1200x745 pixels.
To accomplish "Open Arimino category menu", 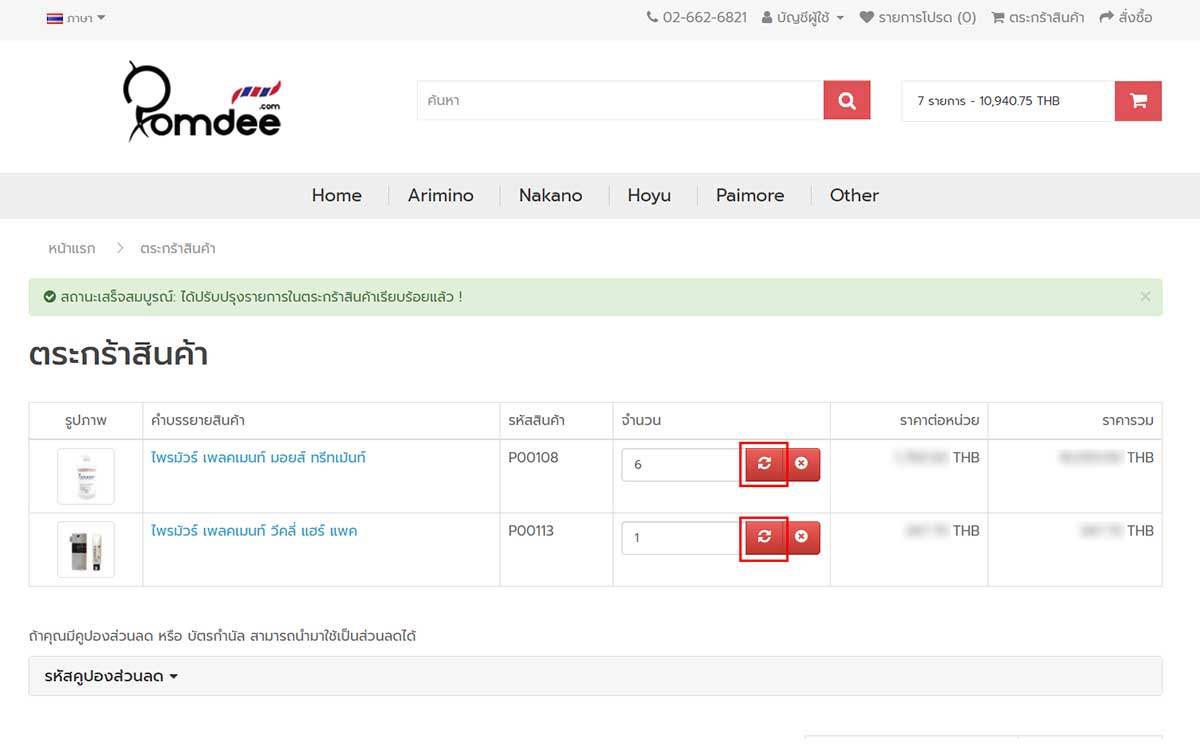I will tap(441, 195).
